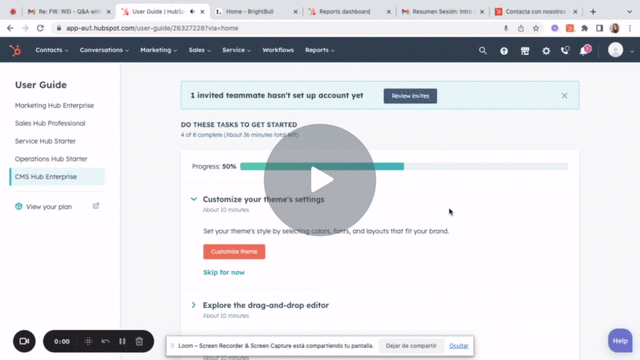Switch to the Resumen Sesión Gmail tab
The height and width of the screenshot is (360, 640).
coord(442,11)
